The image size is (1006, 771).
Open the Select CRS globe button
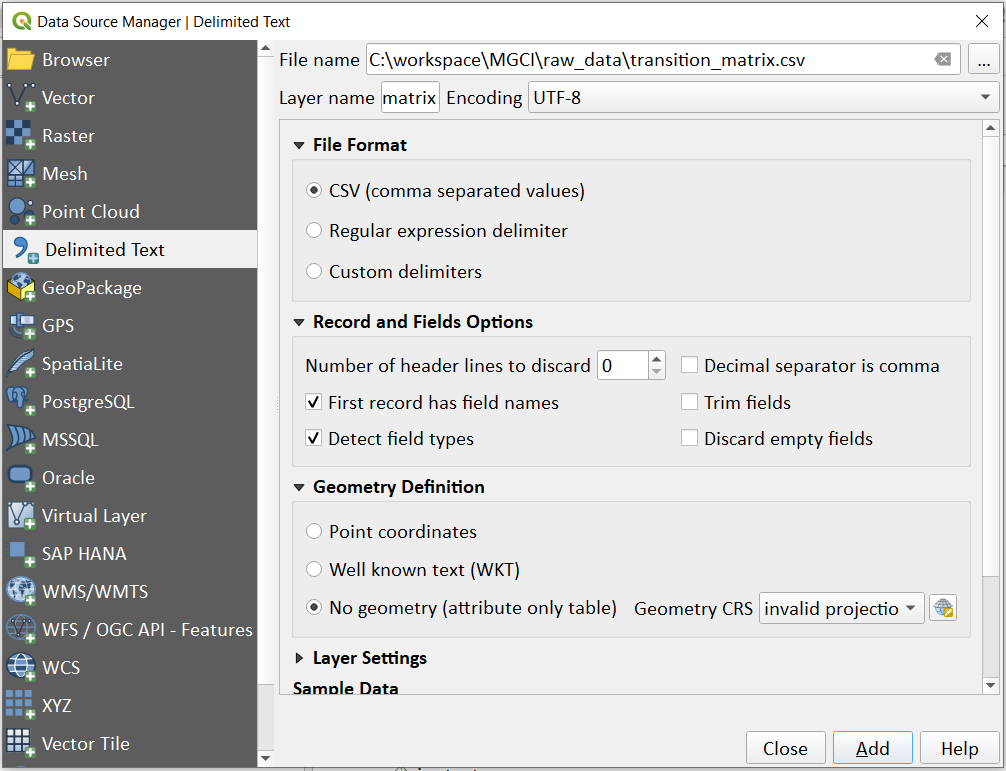[943, 608]
